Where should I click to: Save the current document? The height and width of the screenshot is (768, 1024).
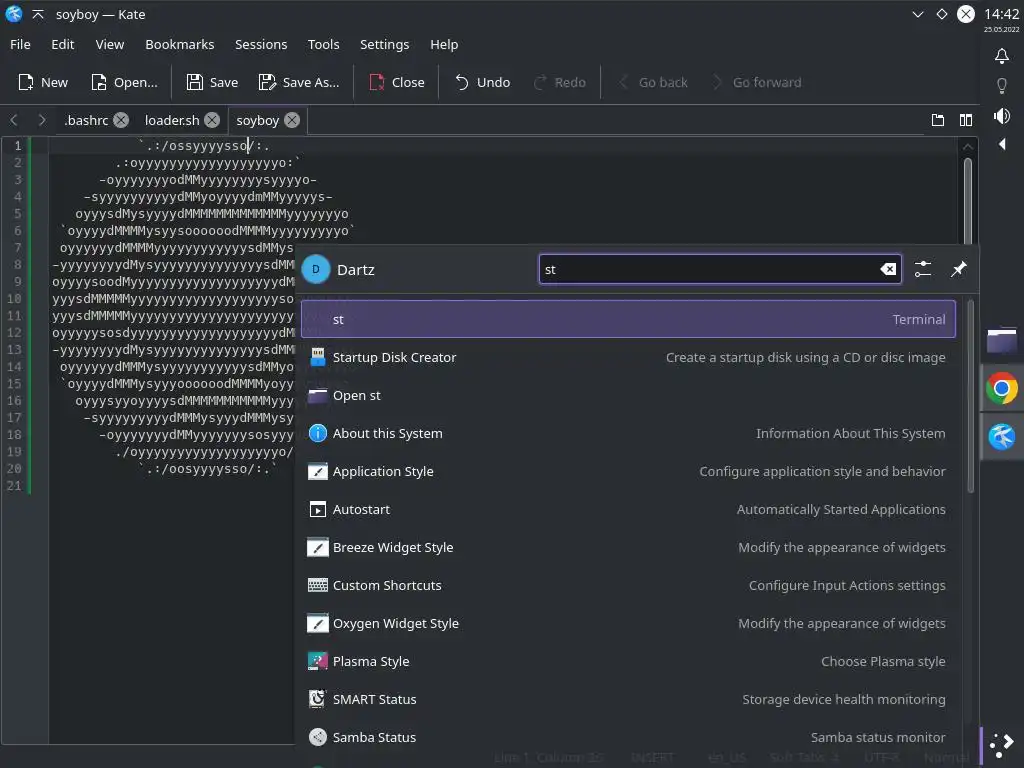click(x=212, y=82)
